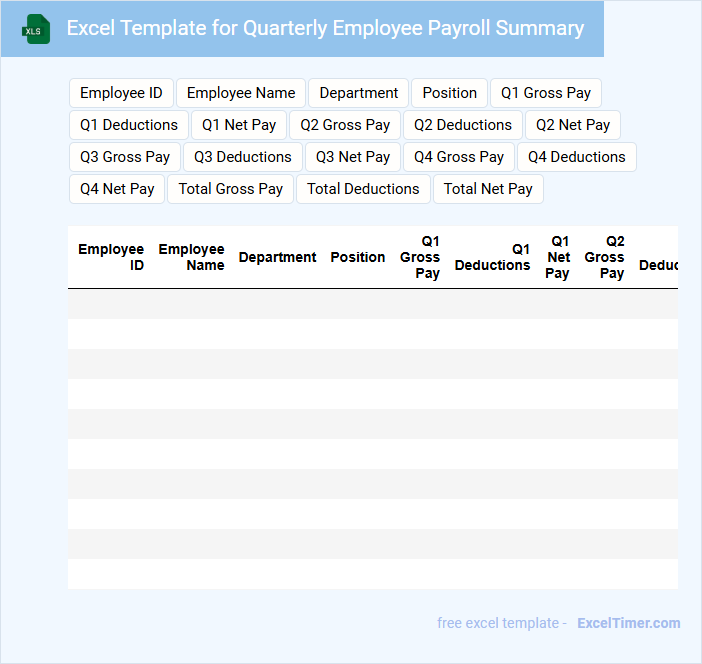Click the Employee Name table column header

pyautogui.click(x=191, y=257)
